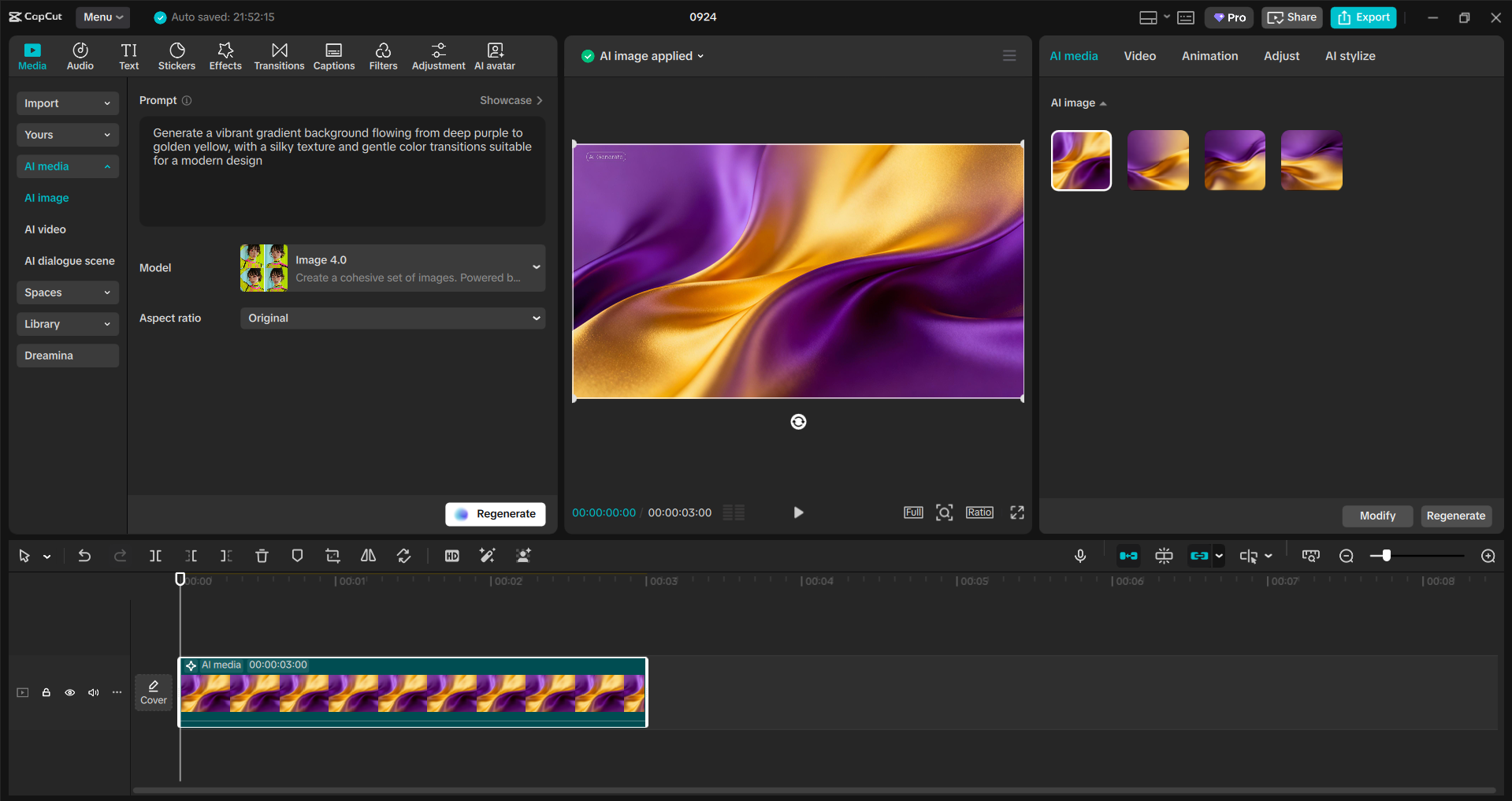The image size is (1512, 801).
Task: Click the Export button
Action: [x=1362, y=17]
